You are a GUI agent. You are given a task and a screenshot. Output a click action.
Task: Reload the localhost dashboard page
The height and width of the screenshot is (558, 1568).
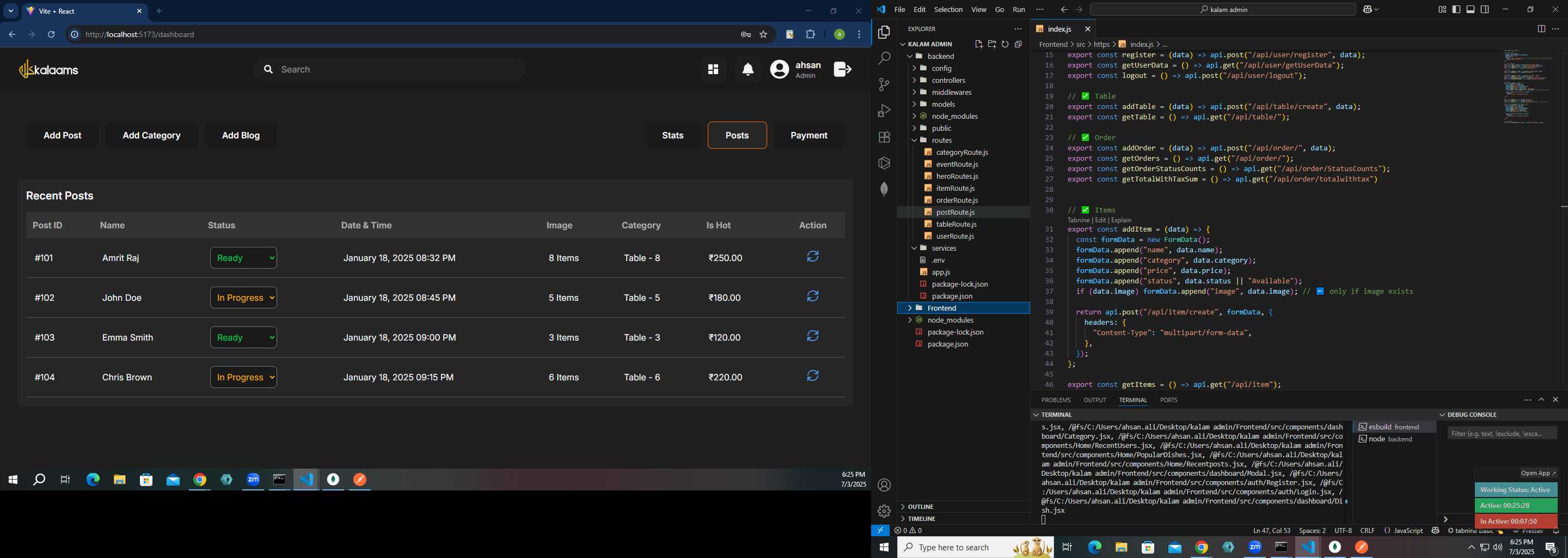tap(51, 35)
